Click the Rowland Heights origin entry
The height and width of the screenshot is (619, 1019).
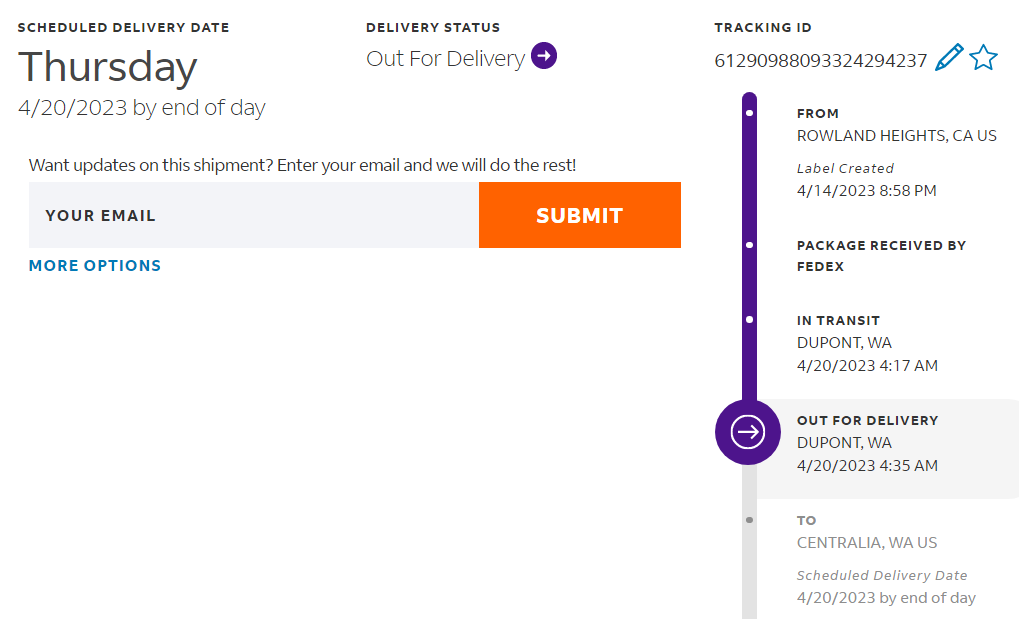click(x=896, y=135)
